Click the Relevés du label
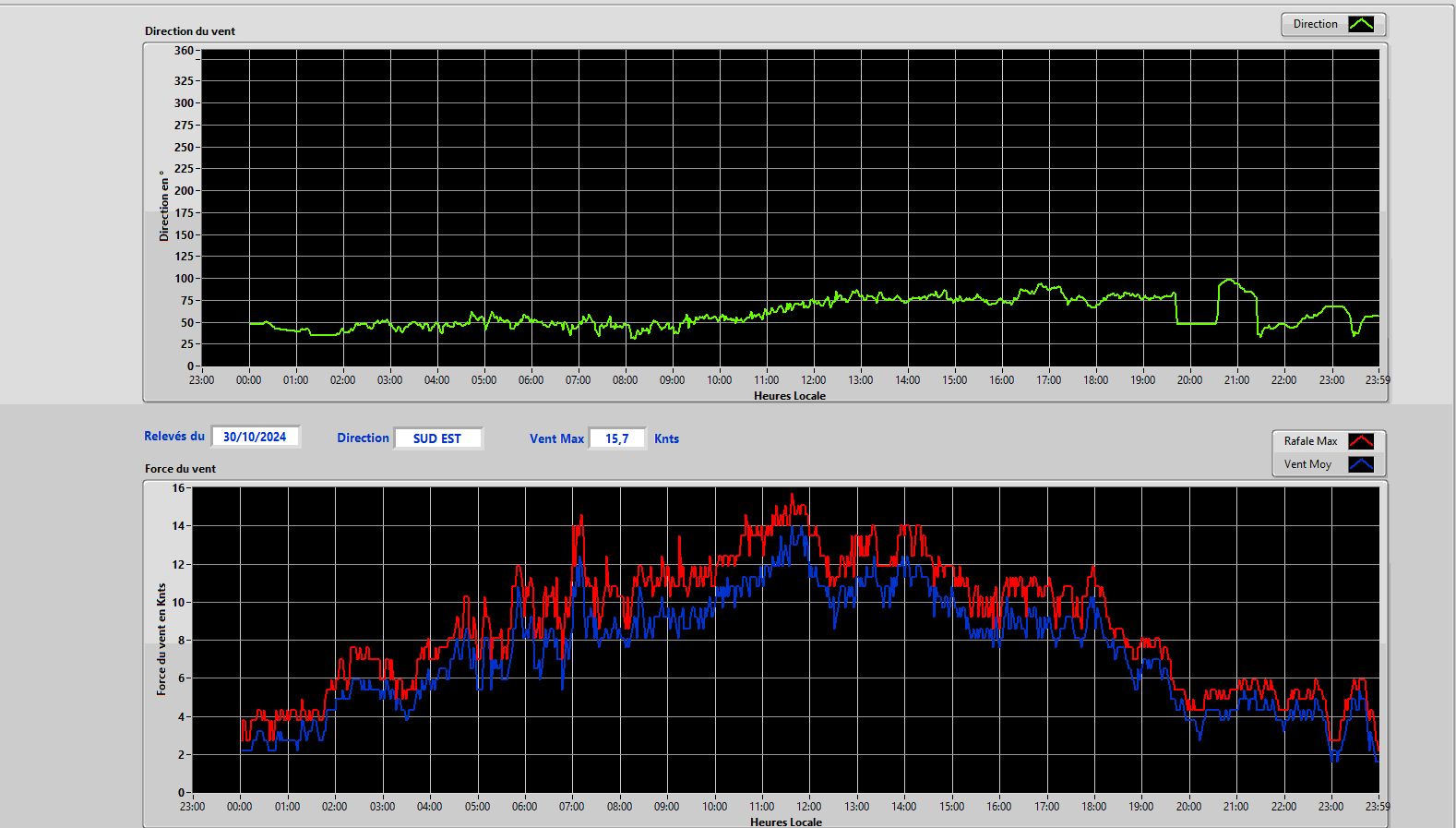Image resolution: width=1456 pixels, height=828 pixels. 174,436
